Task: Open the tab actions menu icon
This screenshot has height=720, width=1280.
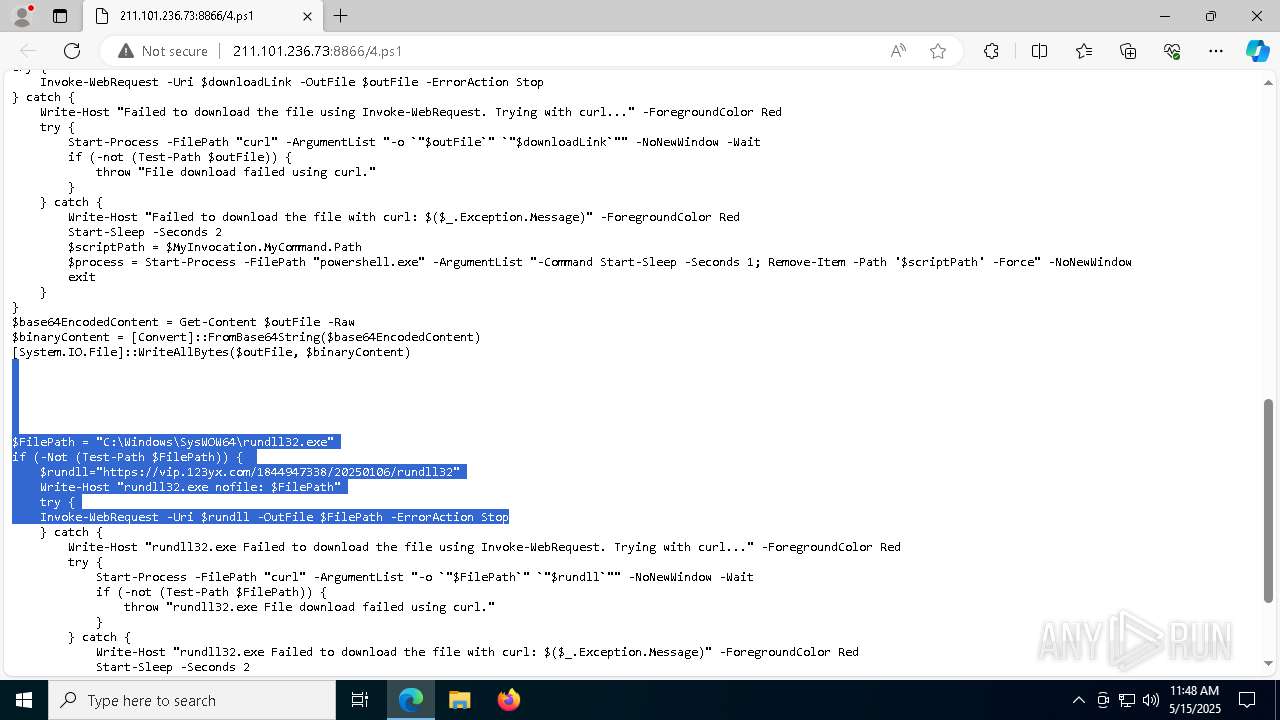Action: click(x=60, y=16)
